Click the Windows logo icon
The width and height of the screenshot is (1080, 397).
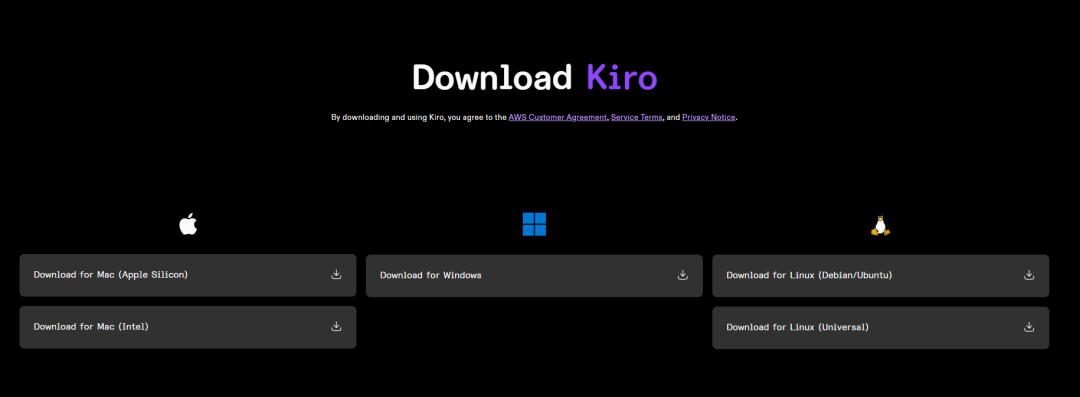(534, 224)
